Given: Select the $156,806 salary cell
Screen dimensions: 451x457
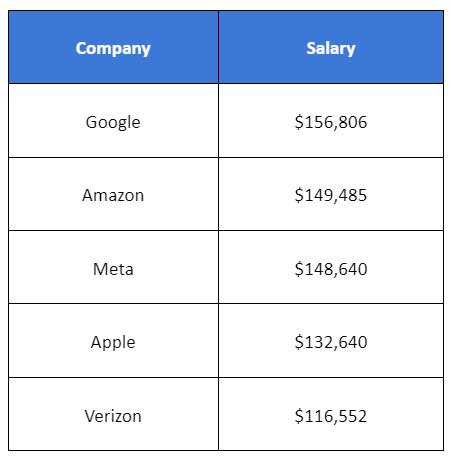Looking at the screenshot, I should (331, 121).
